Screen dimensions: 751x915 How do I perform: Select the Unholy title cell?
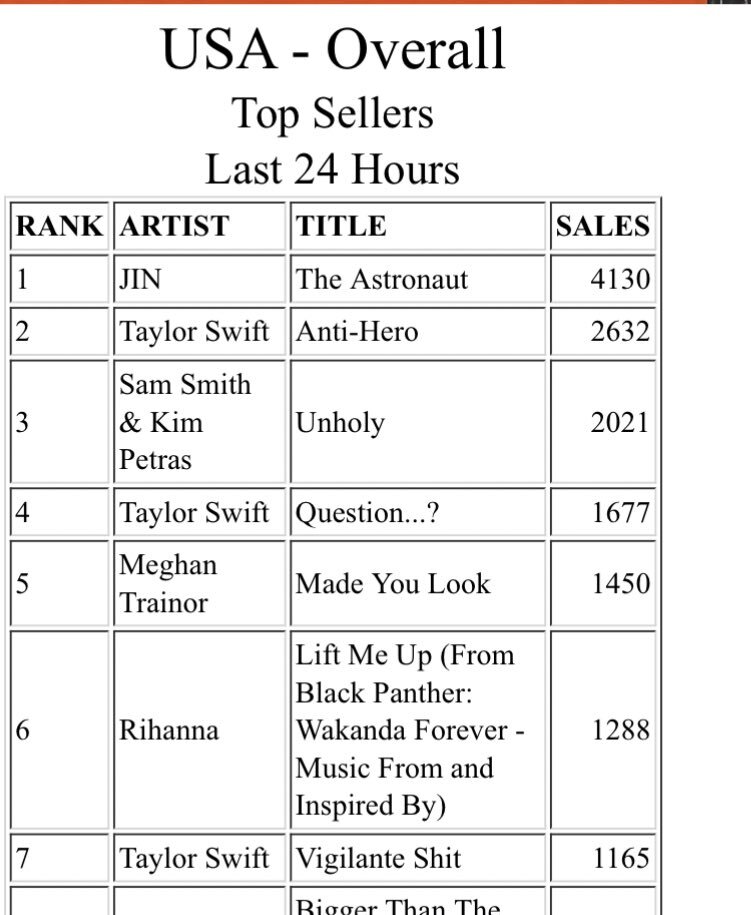(x=340, y=422)
